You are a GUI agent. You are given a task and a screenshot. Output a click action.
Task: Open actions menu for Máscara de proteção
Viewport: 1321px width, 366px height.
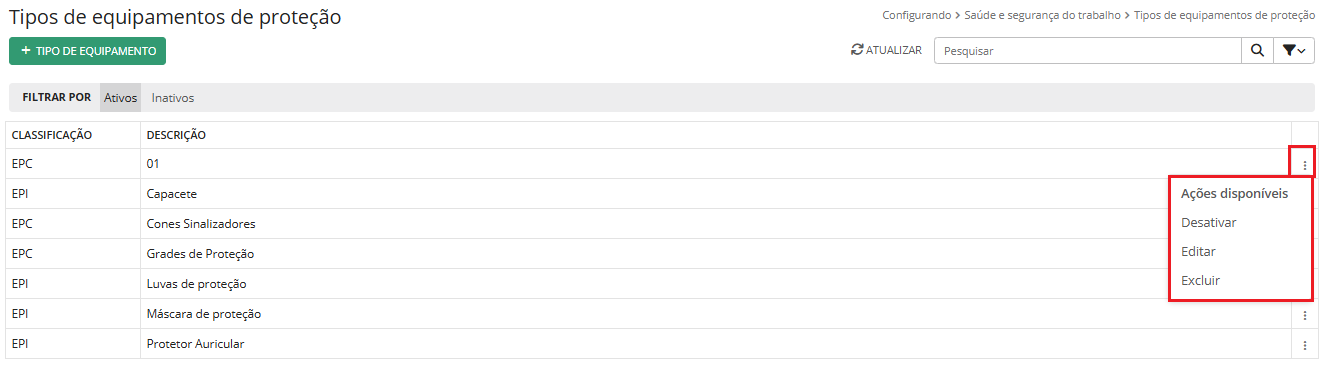(x=1304, y=314)
